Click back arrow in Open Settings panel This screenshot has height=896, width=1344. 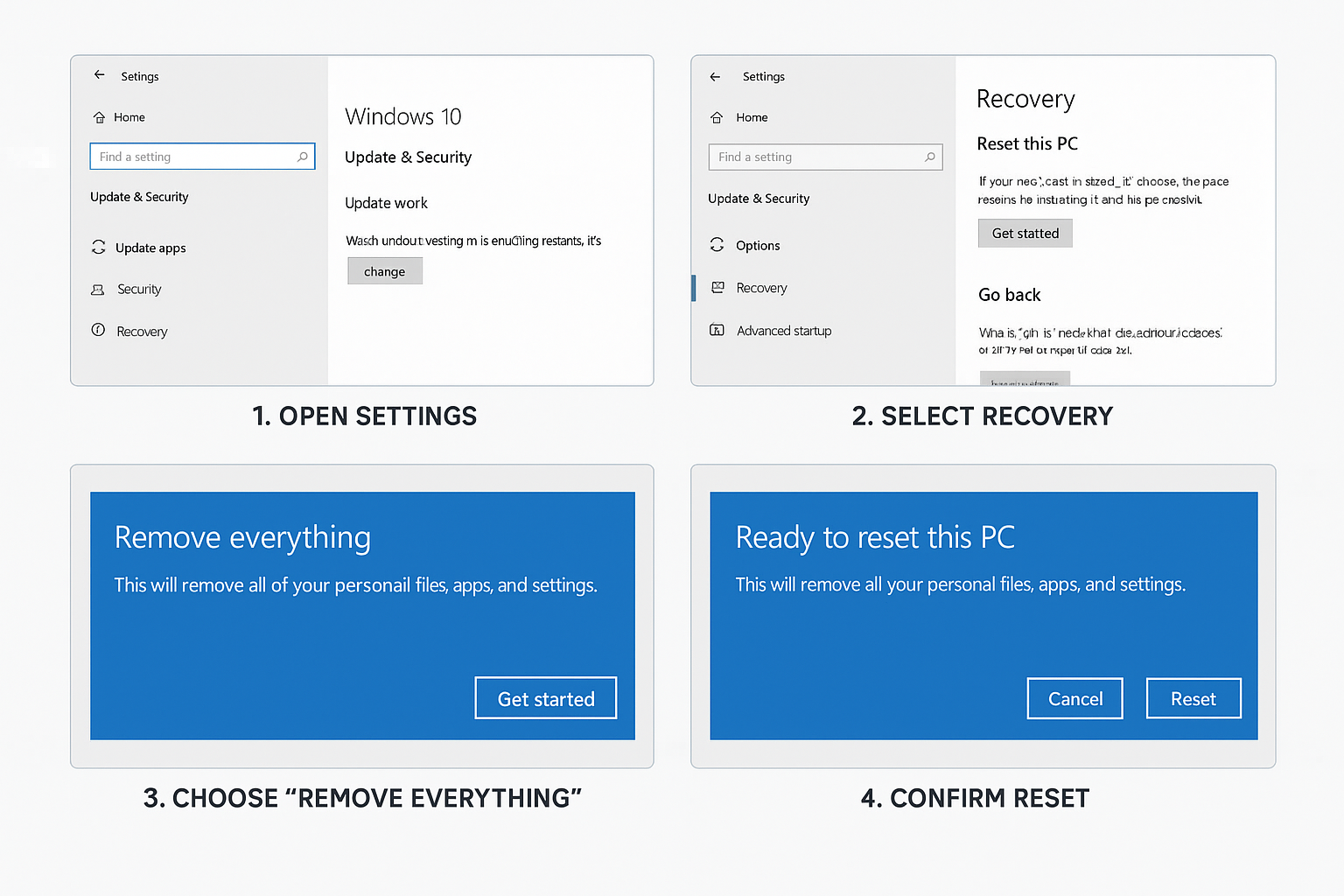[99, 75]
